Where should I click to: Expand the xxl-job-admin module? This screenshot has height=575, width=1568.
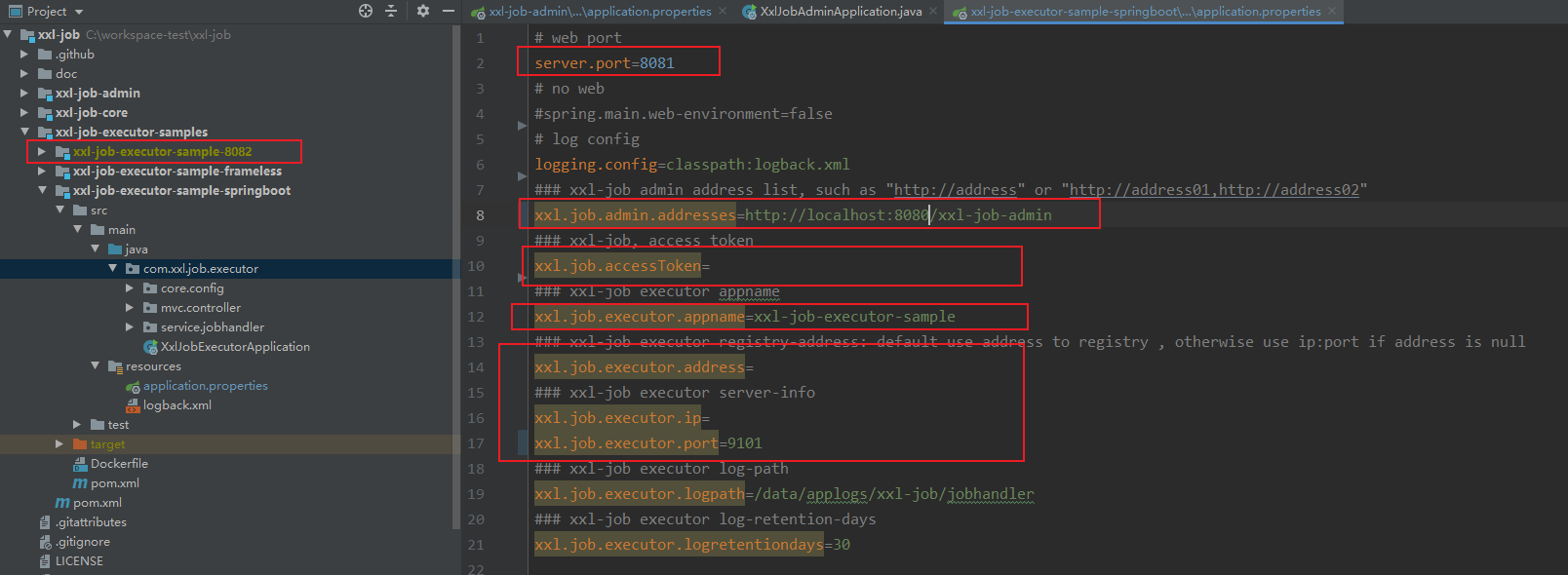pos(24,94)
